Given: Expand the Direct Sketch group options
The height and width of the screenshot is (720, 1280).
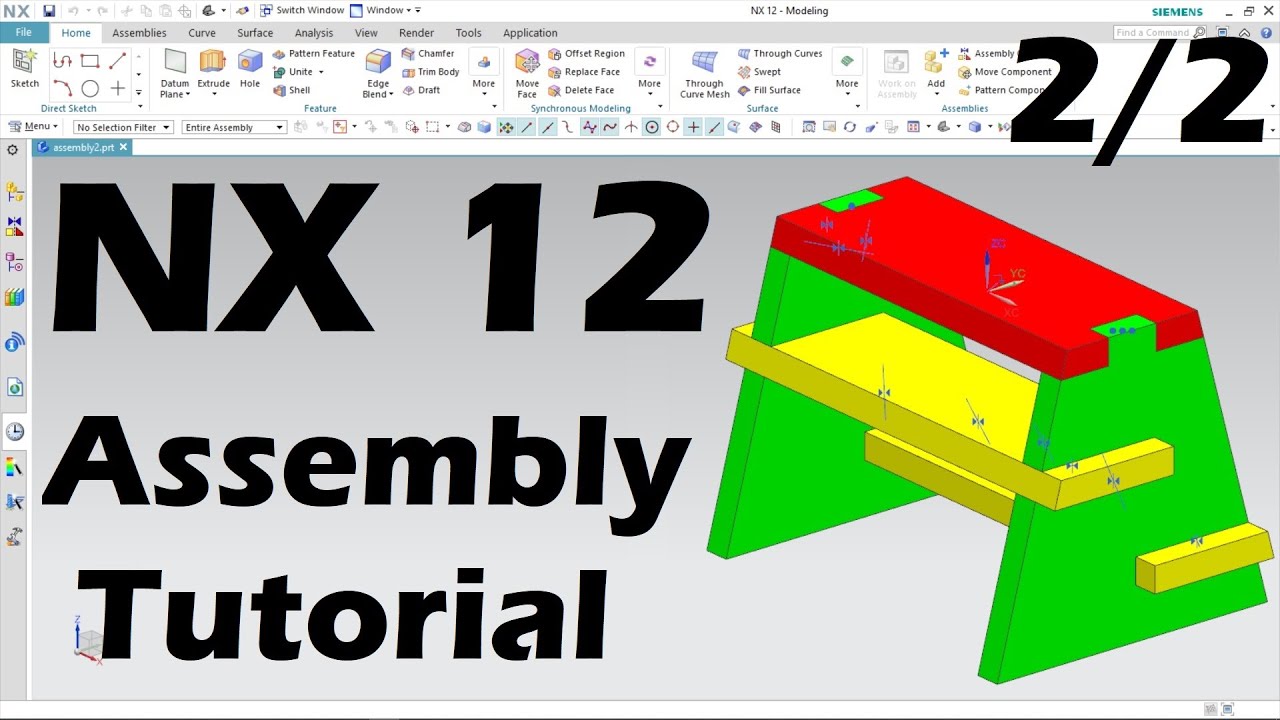Looking at the screenshot, I should click(x=139, y=105).
